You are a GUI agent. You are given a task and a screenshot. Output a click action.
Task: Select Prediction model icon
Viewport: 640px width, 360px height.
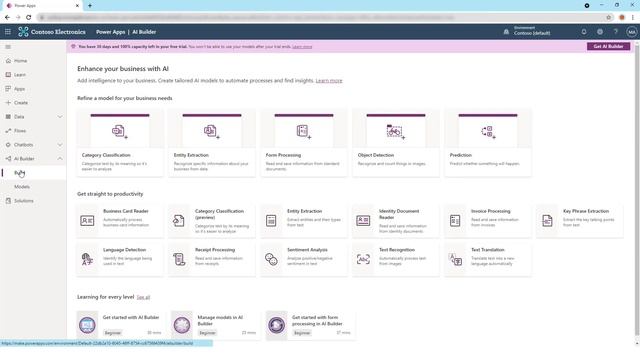point(488,131)
